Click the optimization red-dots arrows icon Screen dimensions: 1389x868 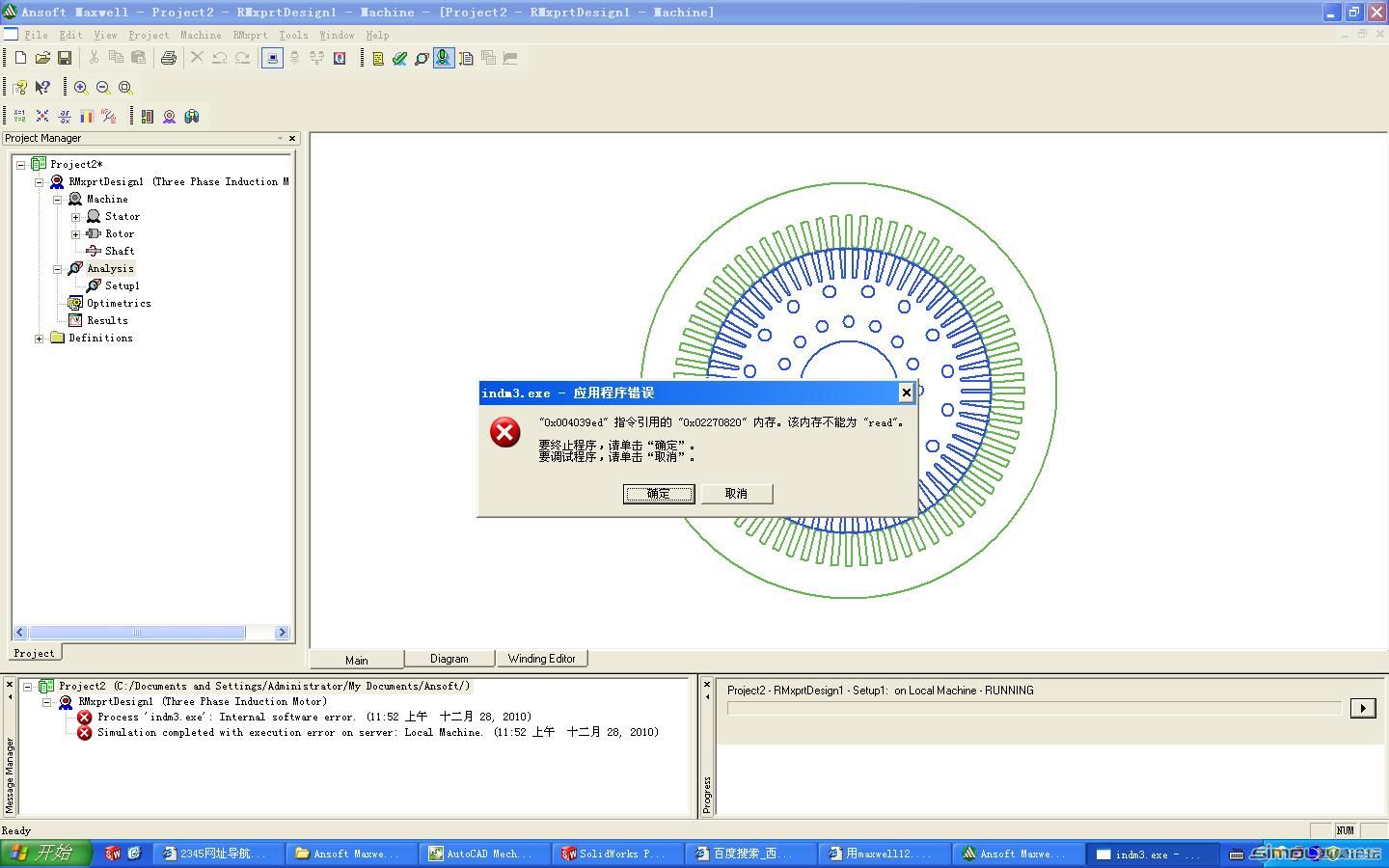tap(42, 116)
